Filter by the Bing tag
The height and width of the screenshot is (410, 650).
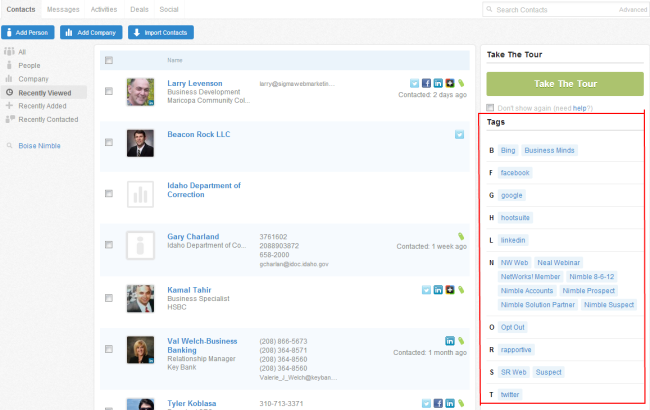(x=508, y=150)
